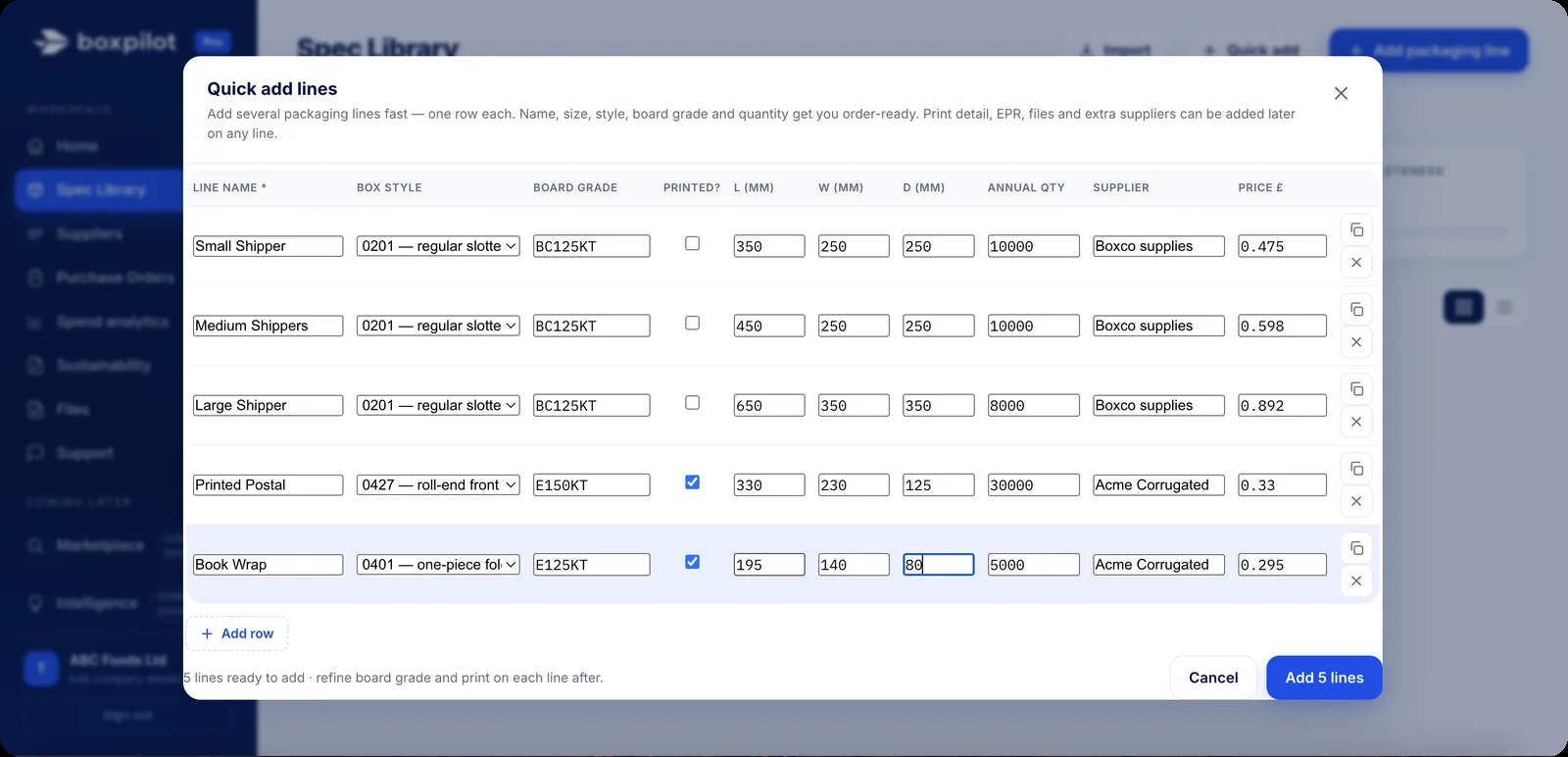Open box style dropdown for Large Shipper
1568x757 pixels.
tap(438, 405)
